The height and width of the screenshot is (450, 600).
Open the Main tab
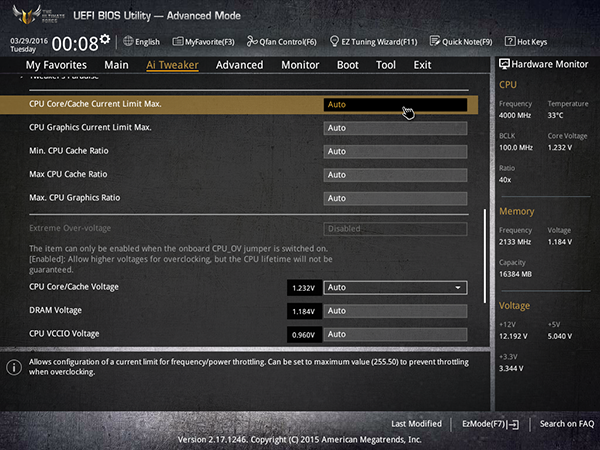click(116, 65)
